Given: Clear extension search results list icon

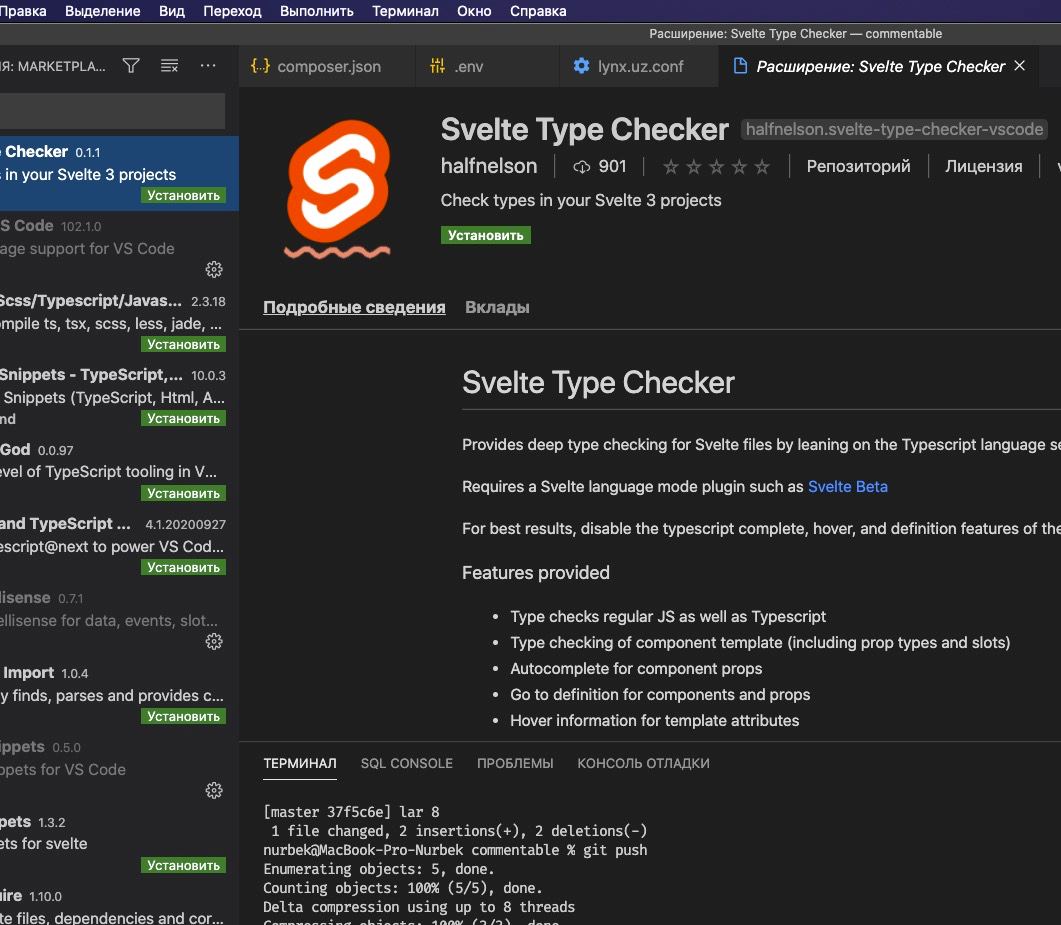Looking at the screenshot, I should pos(169,66).
